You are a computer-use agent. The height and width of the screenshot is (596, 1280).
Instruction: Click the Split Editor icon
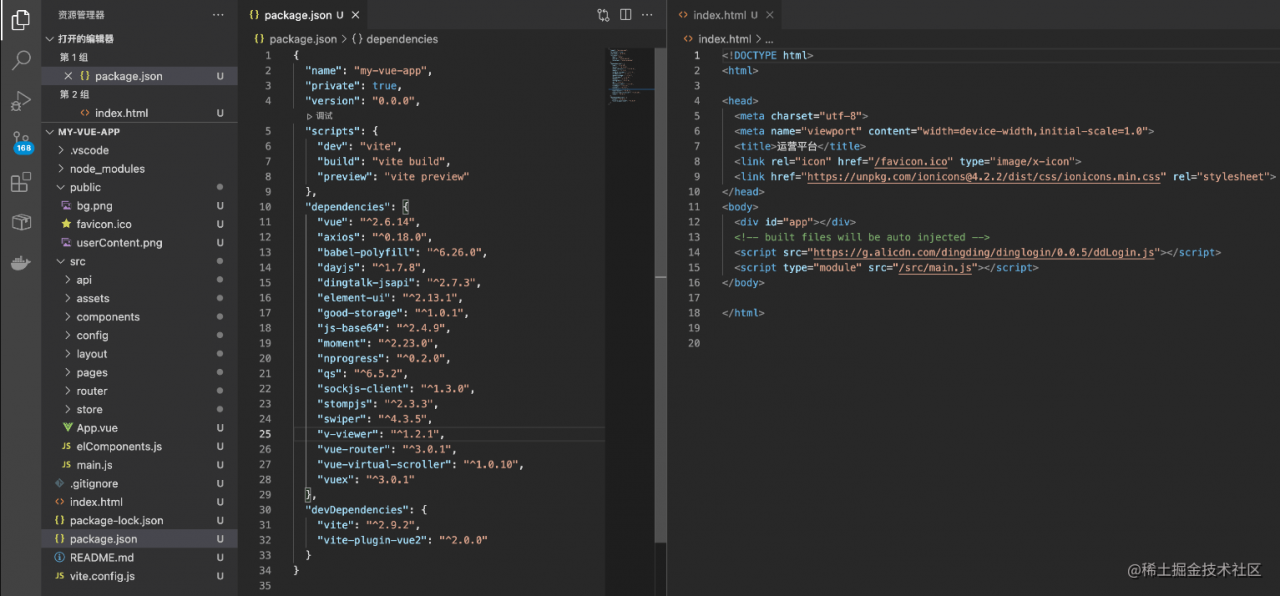pos(626,15)
